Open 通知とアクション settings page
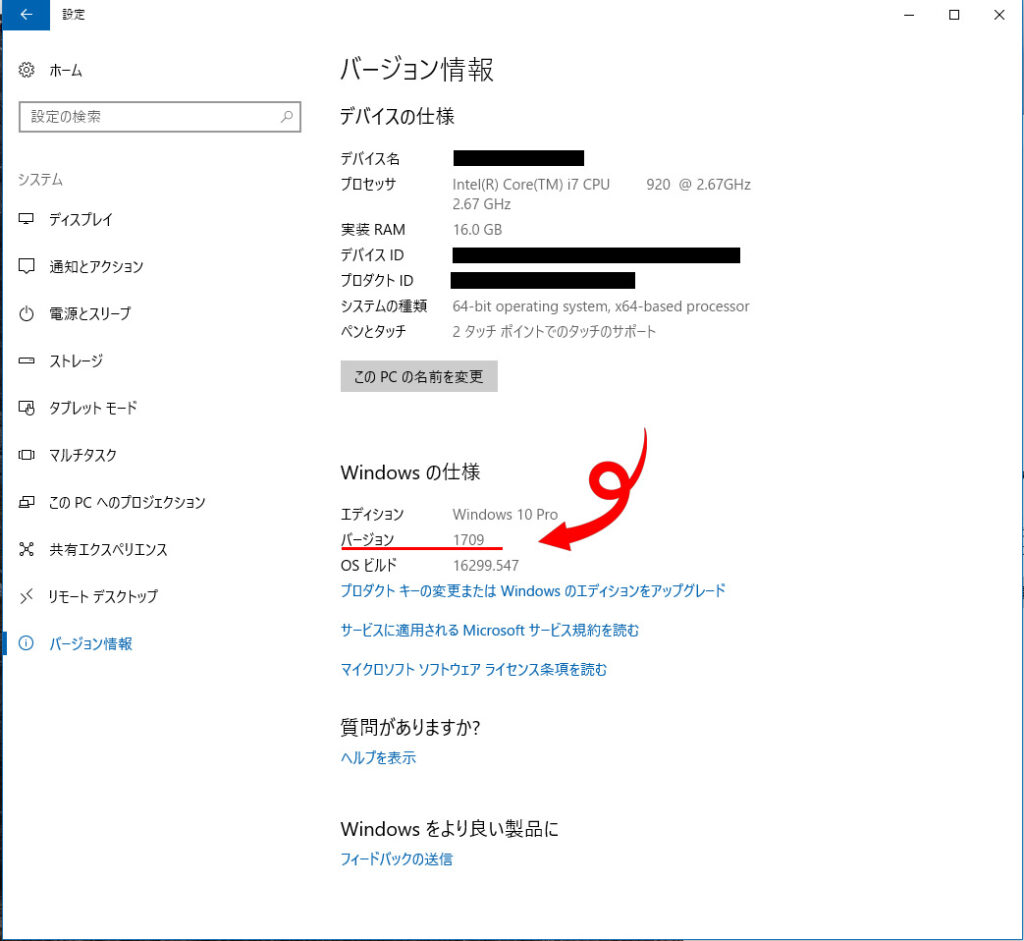The height and width of the screenshot is (941, 1024). tap(96, 266)
